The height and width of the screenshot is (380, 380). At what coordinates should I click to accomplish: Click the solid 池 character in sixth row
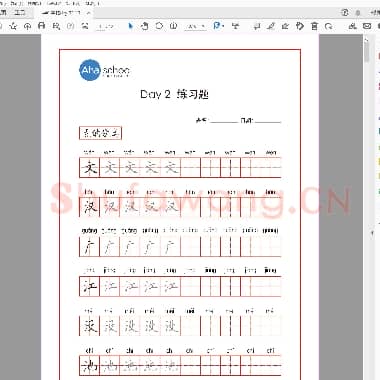point(90,366)
